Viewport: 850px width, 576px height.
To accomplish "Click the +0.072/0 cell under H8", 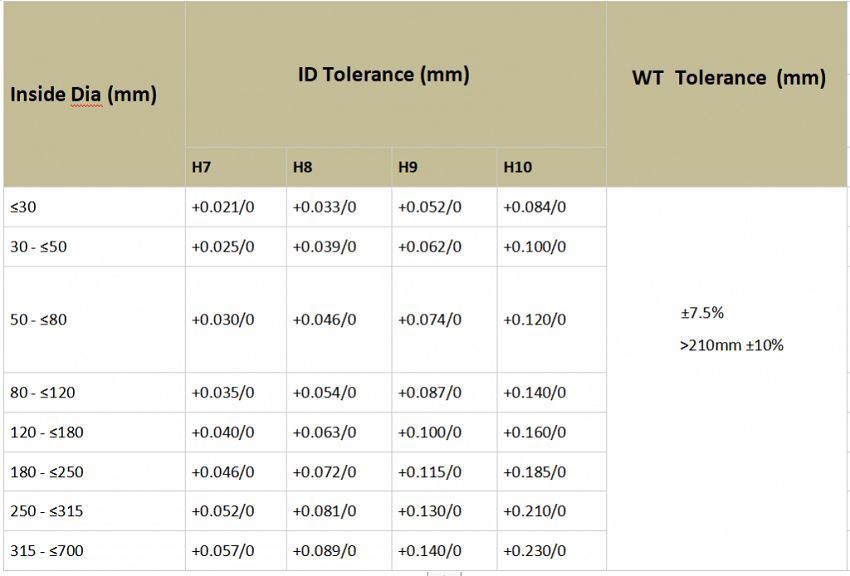I will 324,471.
